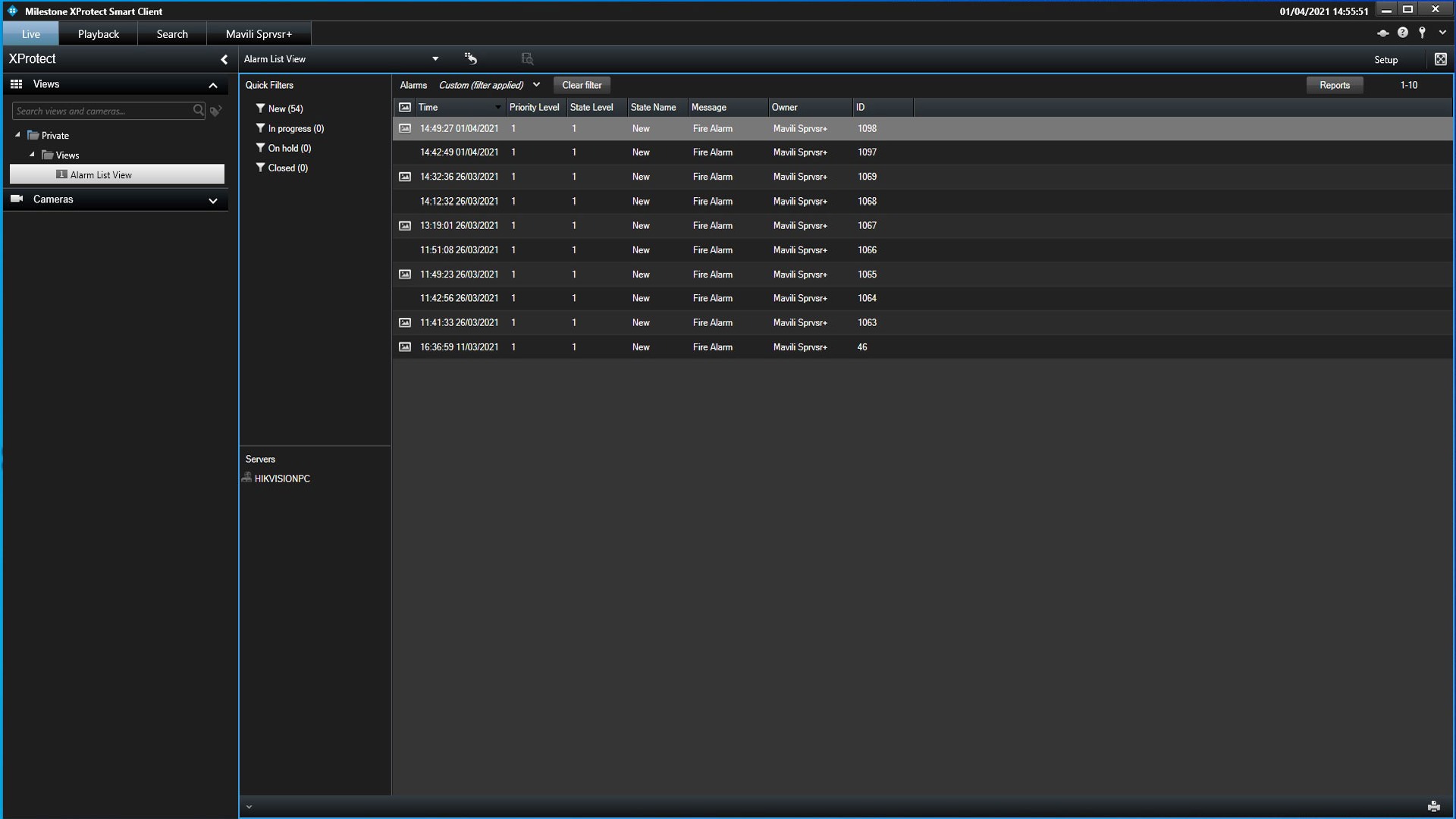Toggle full screen mode icon
Image resolution: width=1456 pixels, height=819 pixels.
[1440, 59]
